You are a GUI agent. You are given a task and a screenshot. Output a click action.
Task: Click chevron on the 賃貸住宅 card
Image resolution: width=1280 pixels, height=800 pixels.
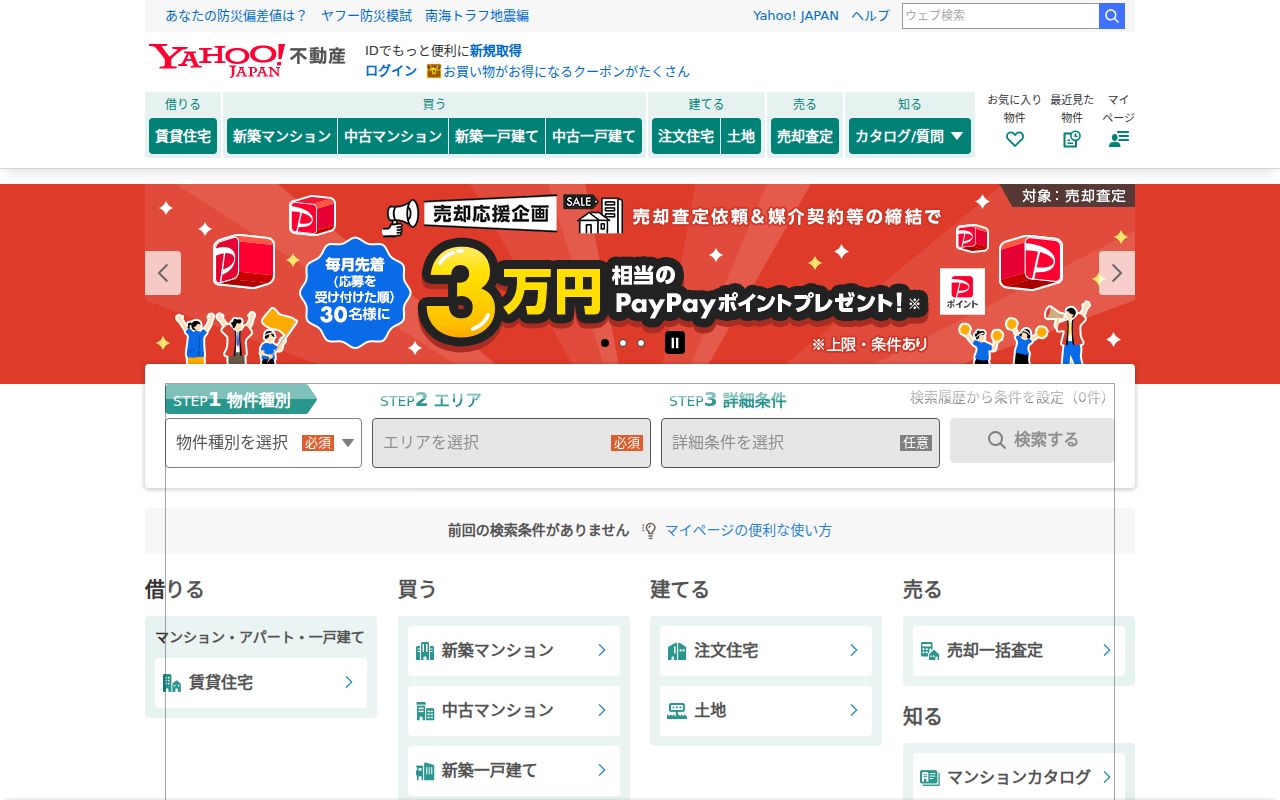point(349,682)
